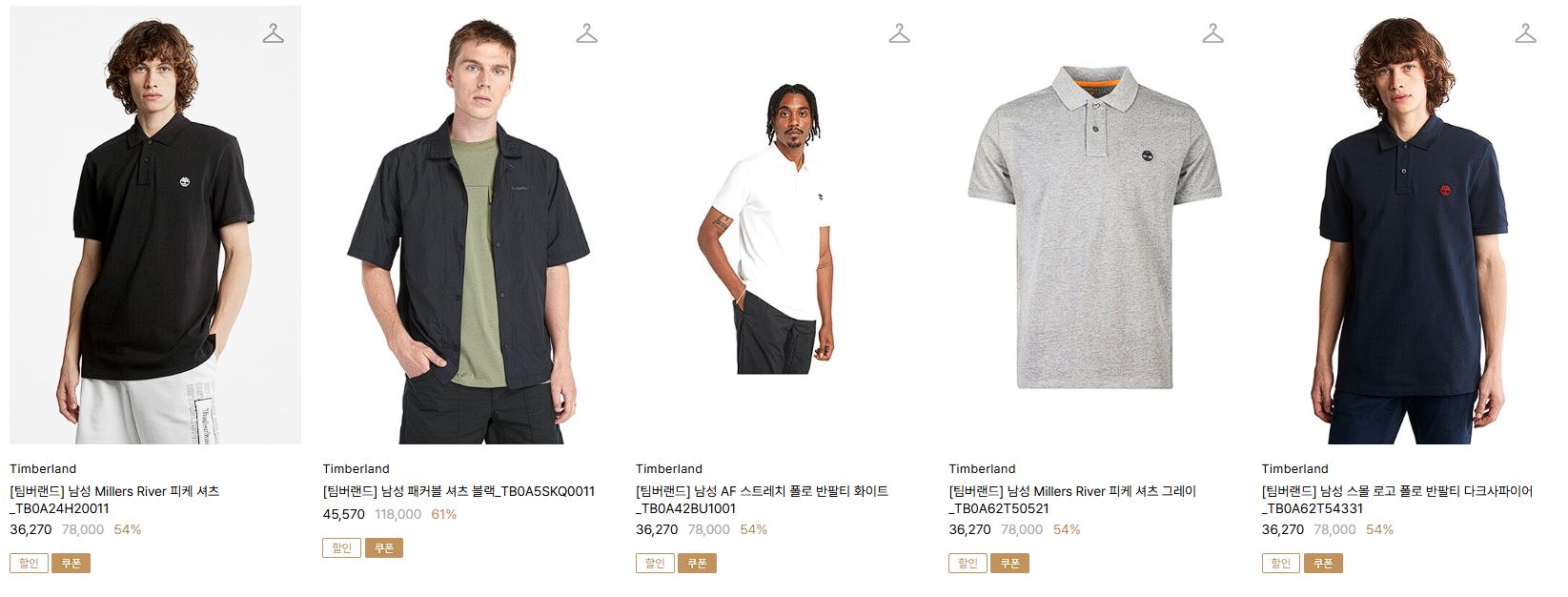Screen dimensions: 1568x597
Task: Click 쿠폰 badge under grey pique polo
Action: (x=1010, y=564)
